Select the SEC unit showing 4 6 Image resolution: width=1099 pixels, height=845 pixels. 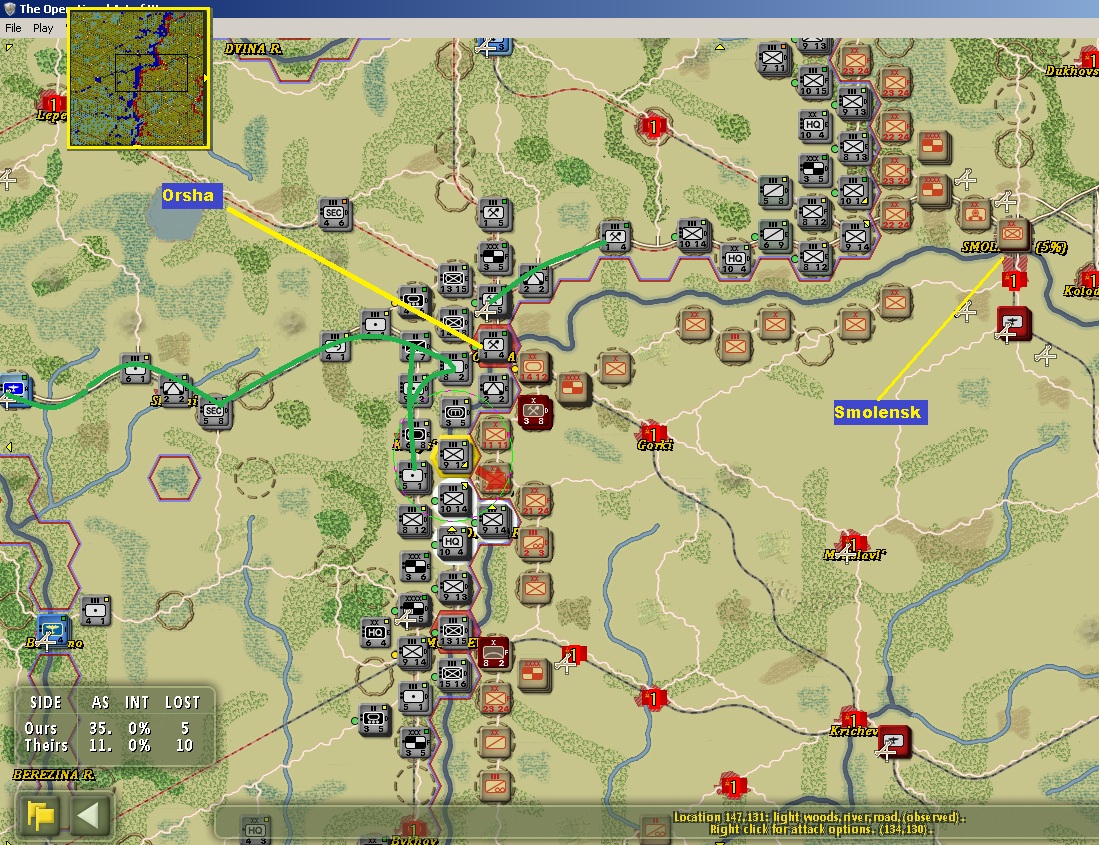point(334,213)
